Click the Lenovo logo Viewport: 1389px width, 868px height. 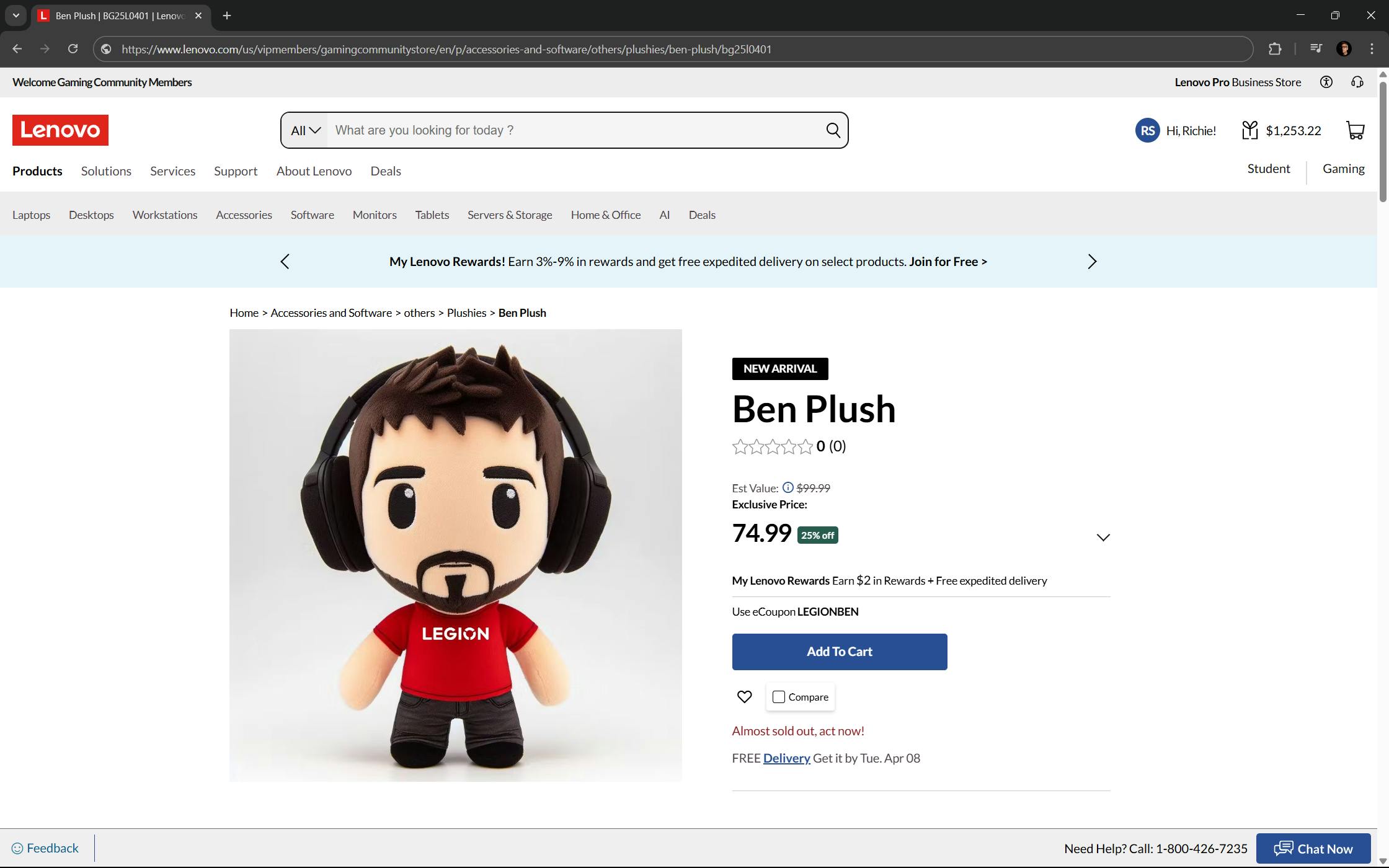60,130
